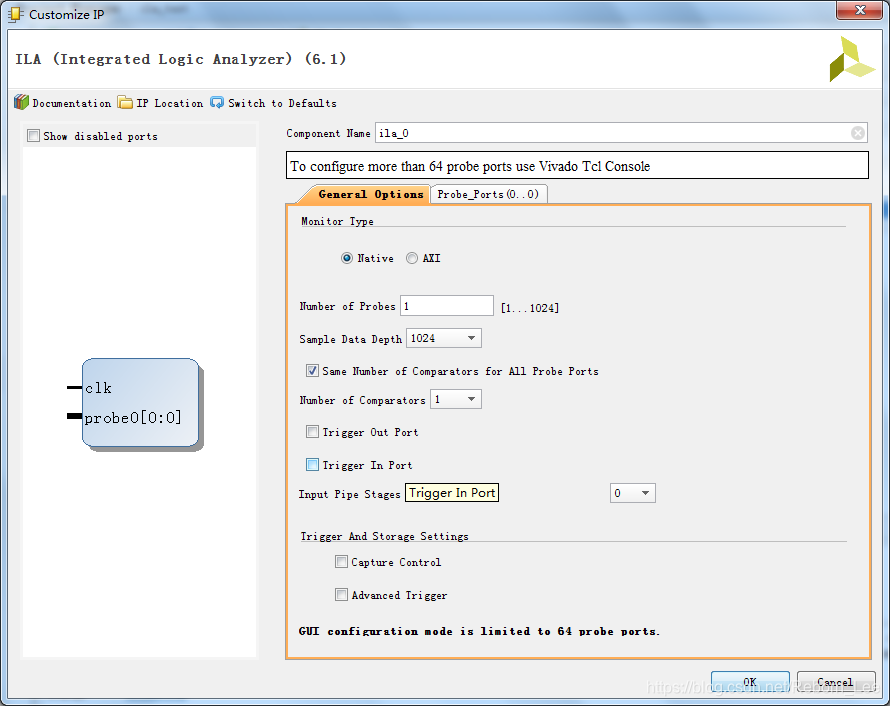Click the Number of Comparators label
The image size is (890, 706).
(362, 400)
